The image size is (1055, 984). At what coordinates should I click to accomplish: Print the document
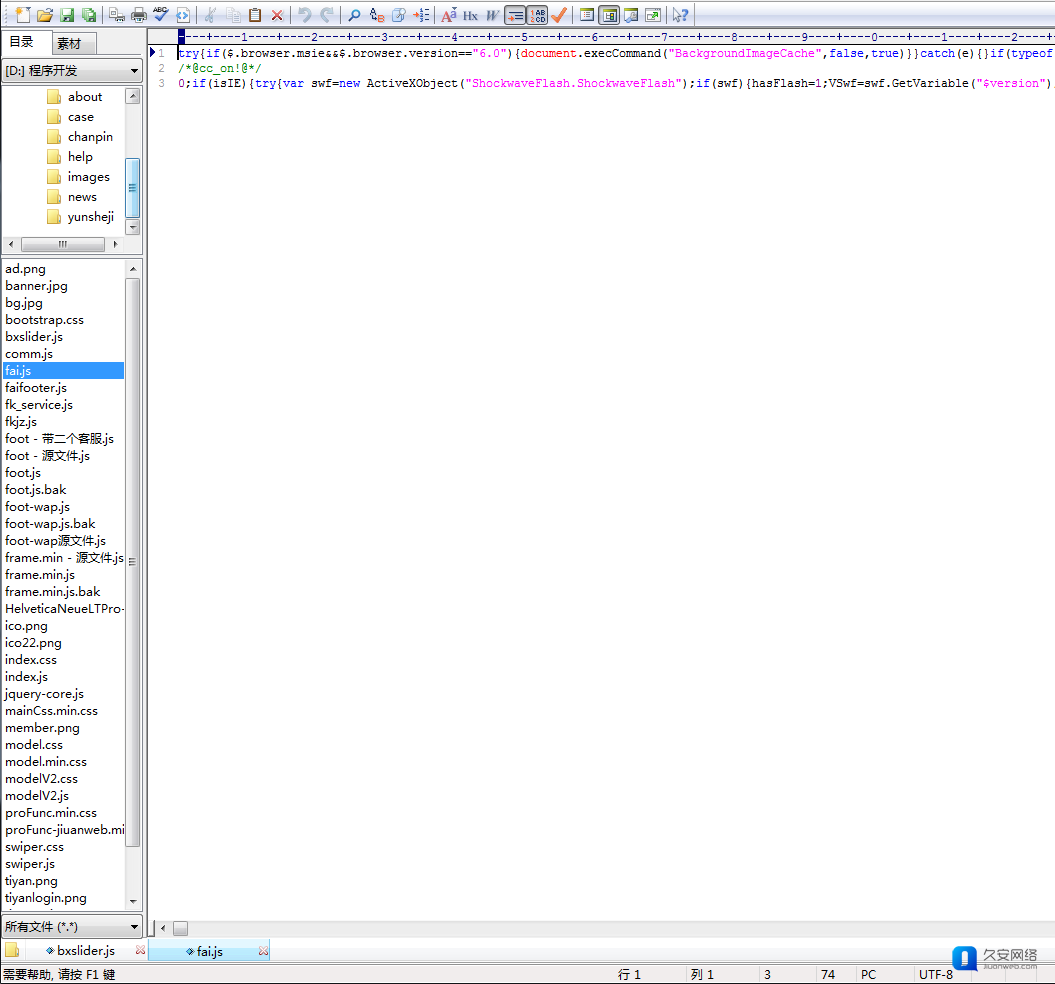pos(139,15)
